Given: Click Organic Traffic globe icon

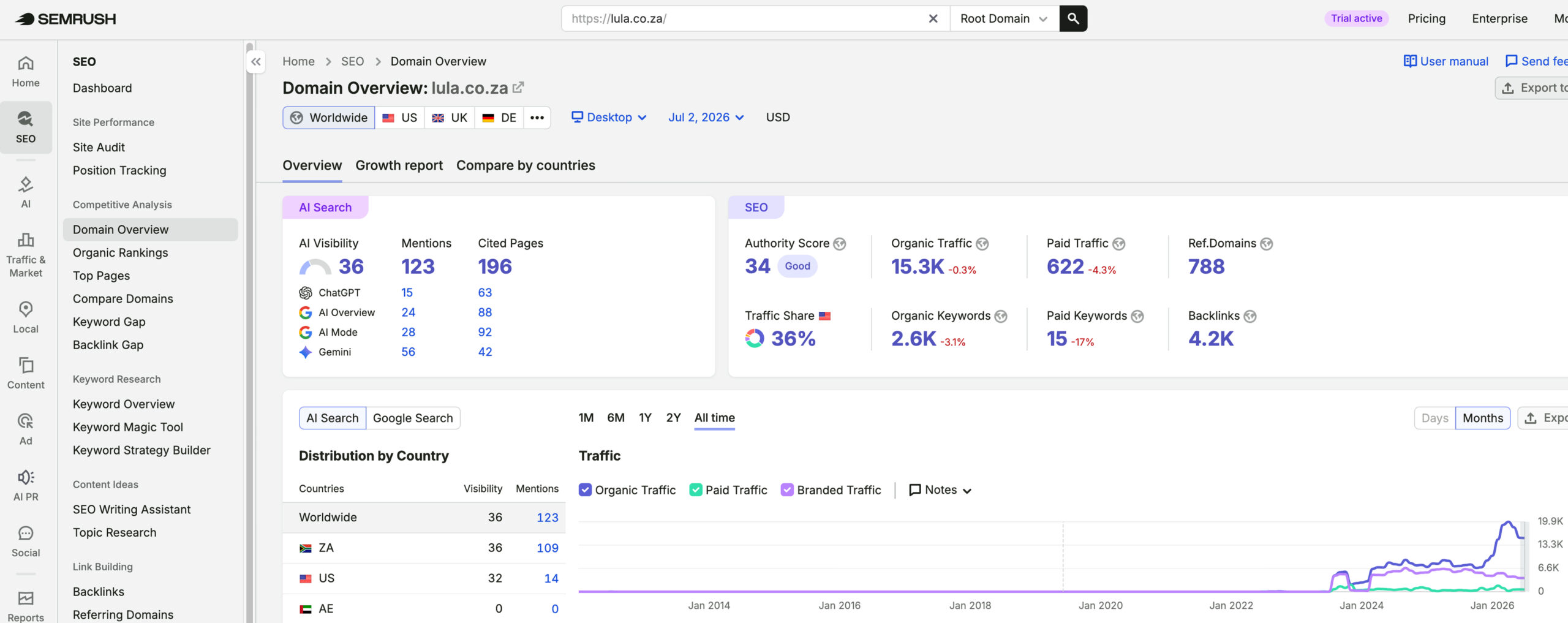Looking at the screenshot, I should 982,244.
